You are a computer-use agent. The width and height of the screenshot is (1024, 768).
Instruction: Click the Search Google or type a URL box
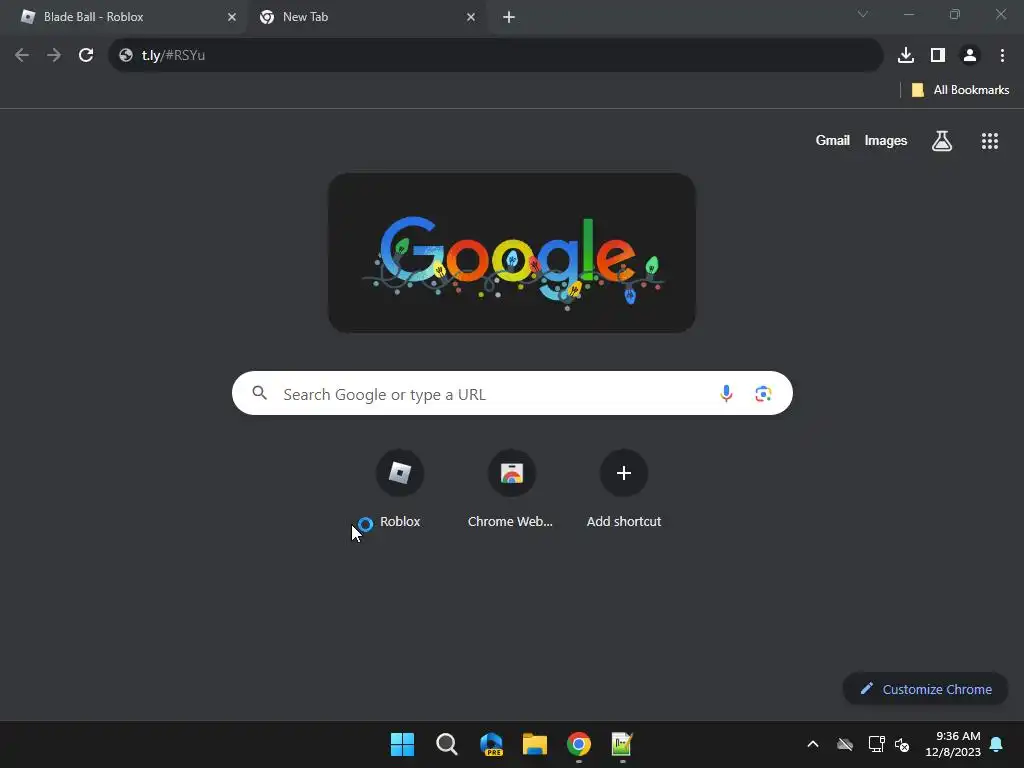512,394
